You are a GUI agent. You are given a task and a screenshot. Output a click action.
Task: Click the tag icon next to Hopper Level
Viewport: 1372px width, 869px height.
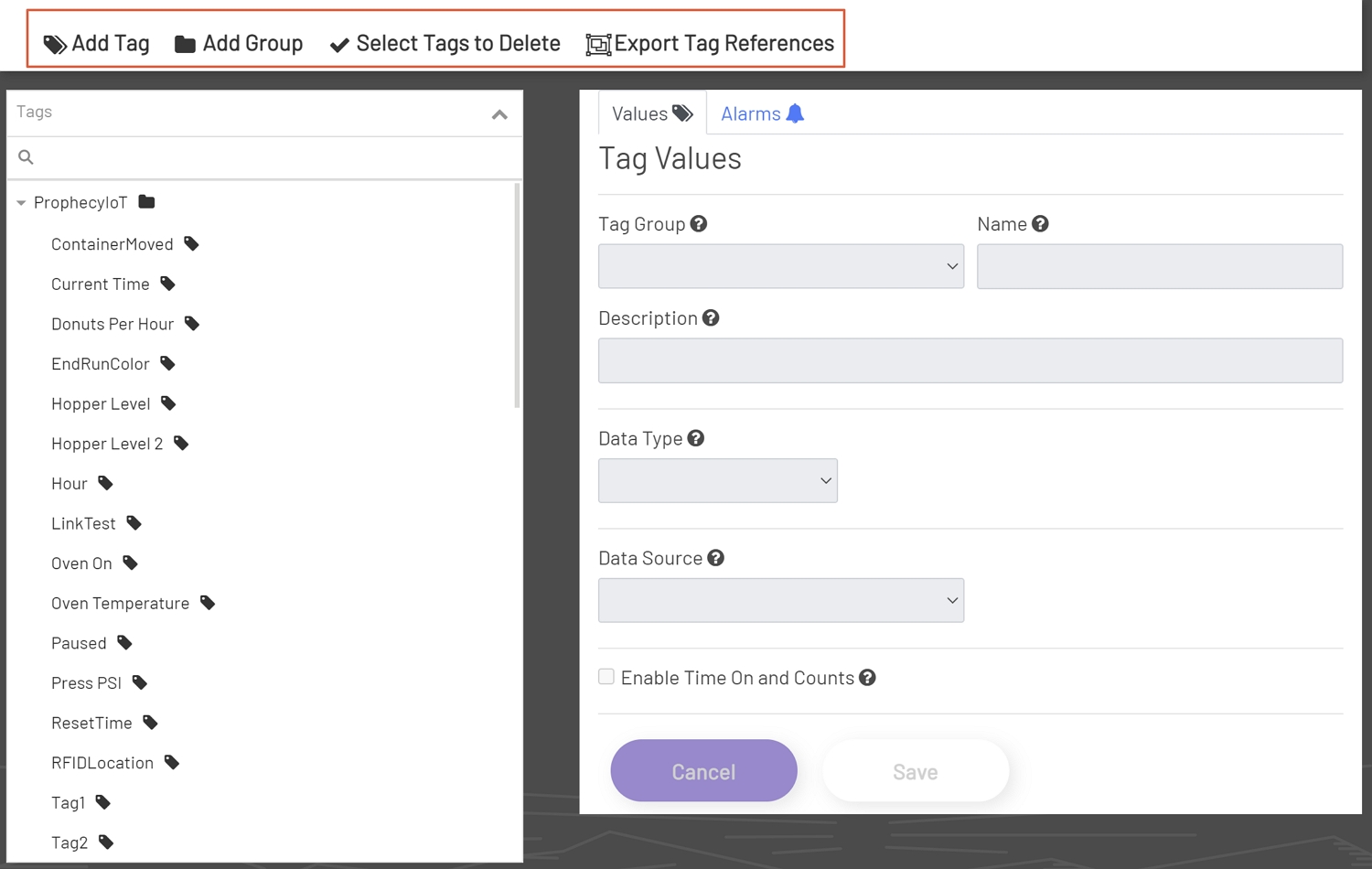click(168, 402)
